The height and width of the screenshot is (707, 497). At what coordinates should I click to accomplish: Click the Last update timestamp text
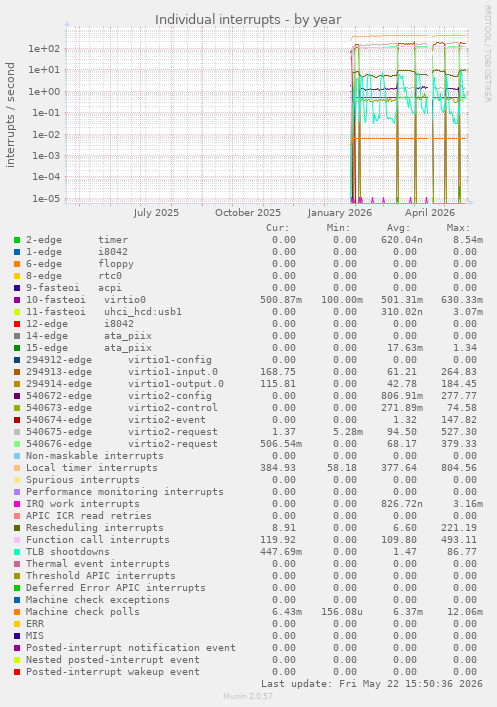tap(372, 684)
